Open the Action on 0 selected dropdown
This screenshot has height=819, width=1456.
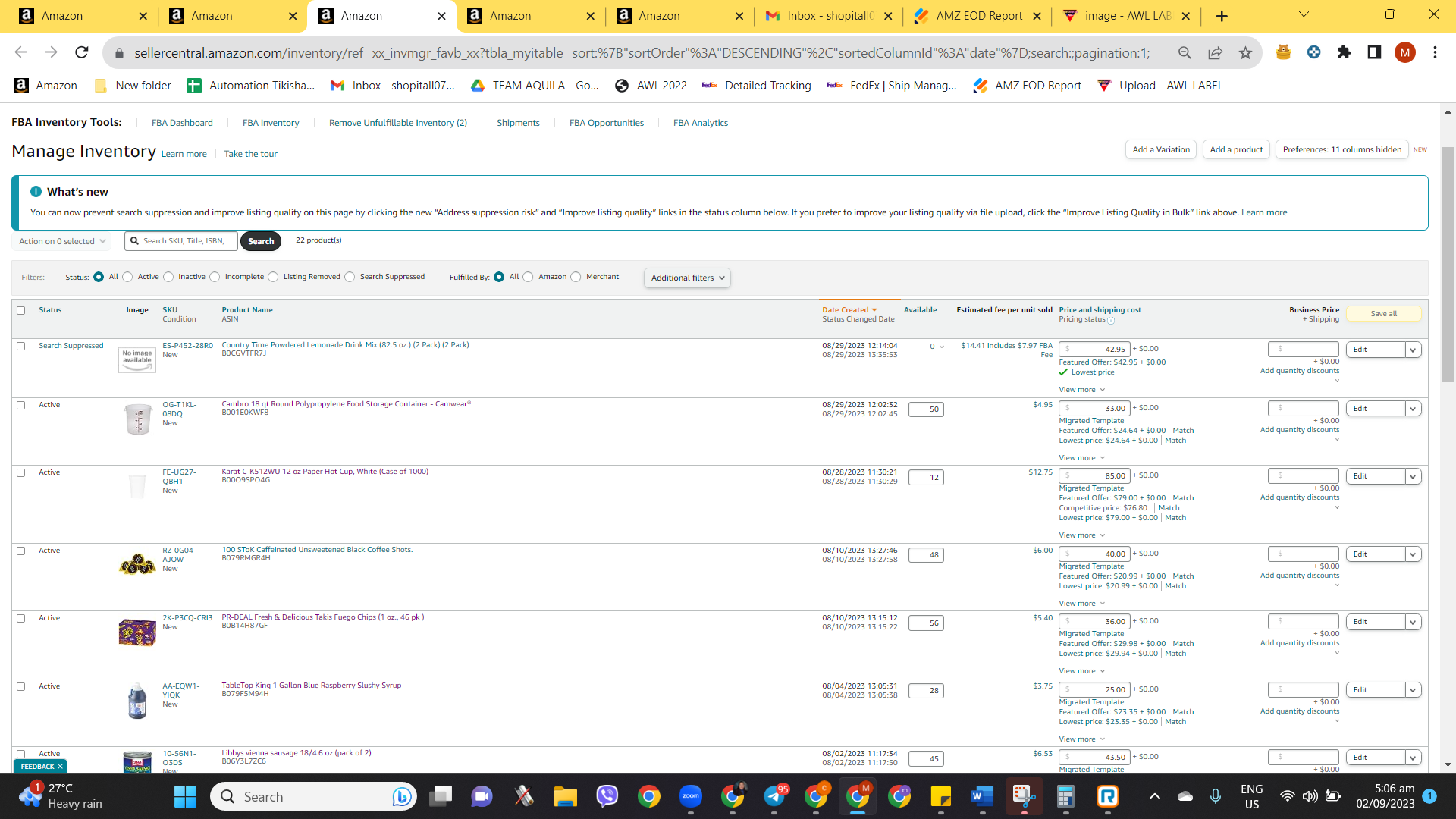[x=62, y=241]
